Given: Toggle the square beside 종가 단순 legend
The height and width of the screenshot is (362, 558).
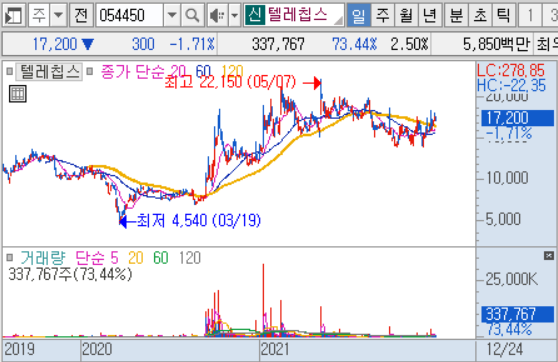Looking at the screenshot, I should [x=90, y=72].
